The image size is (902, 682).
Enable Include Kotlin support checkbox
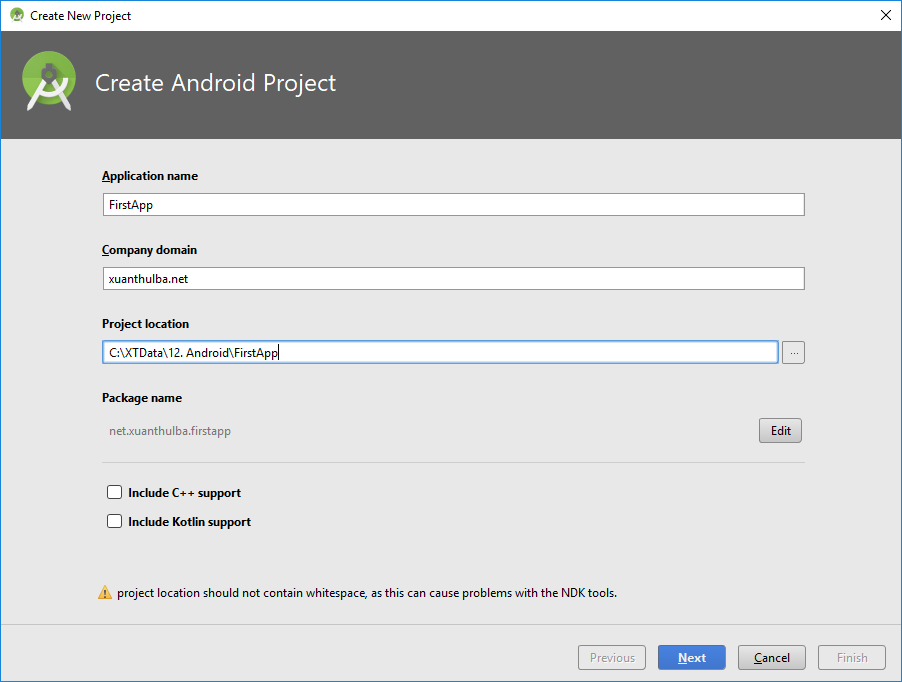pos(114,521)
